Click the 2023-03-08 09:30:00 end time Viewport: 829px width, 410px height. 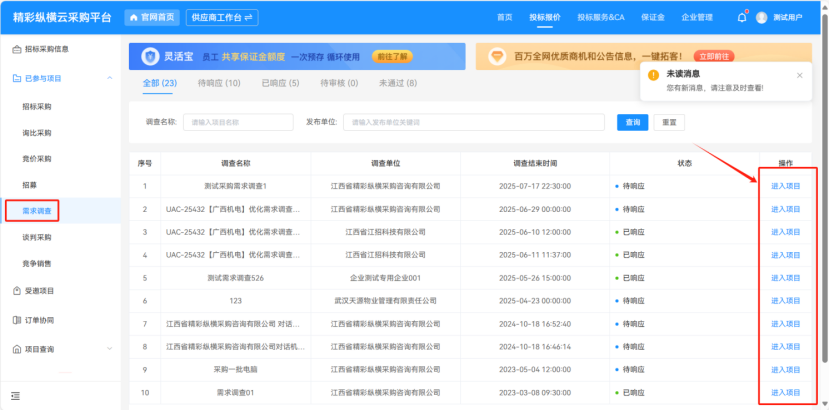tap(535, 393)
